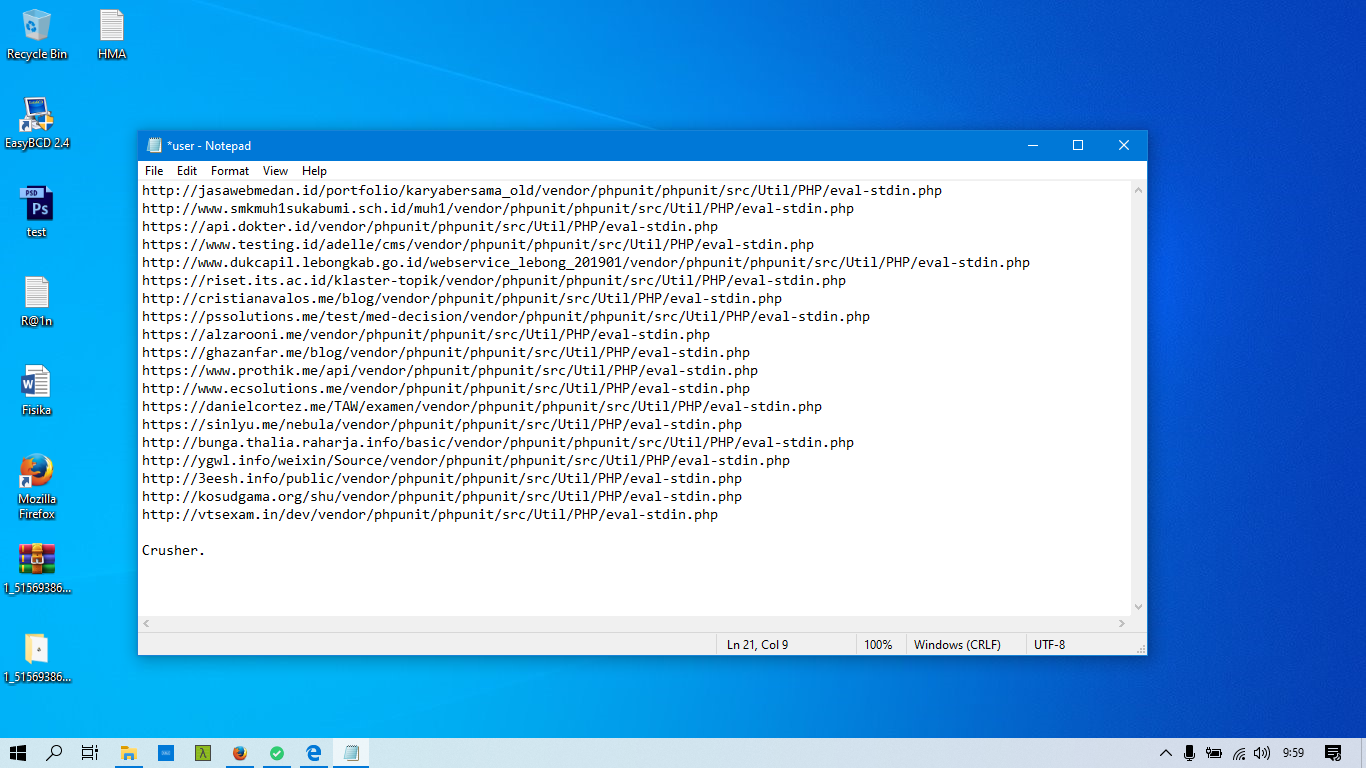Open taskbar search magnifier
The width and height of the screenshot is (1366, 768).
pyautogui.click(x=55, y=753)
